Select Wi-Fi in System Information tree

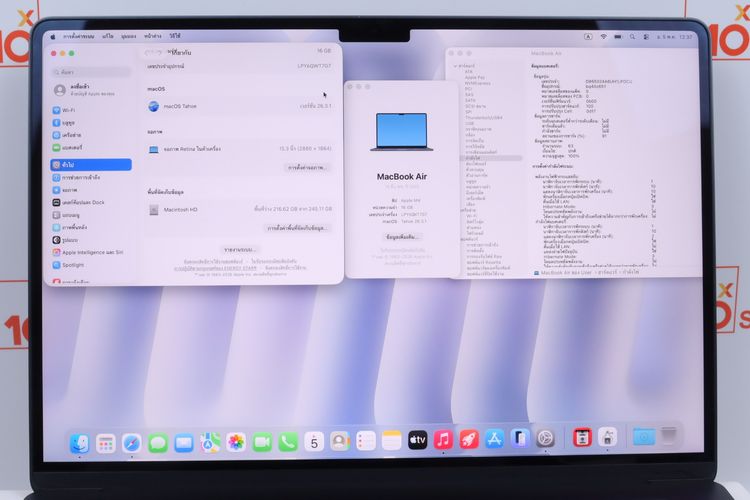click(x=472, y=216)
